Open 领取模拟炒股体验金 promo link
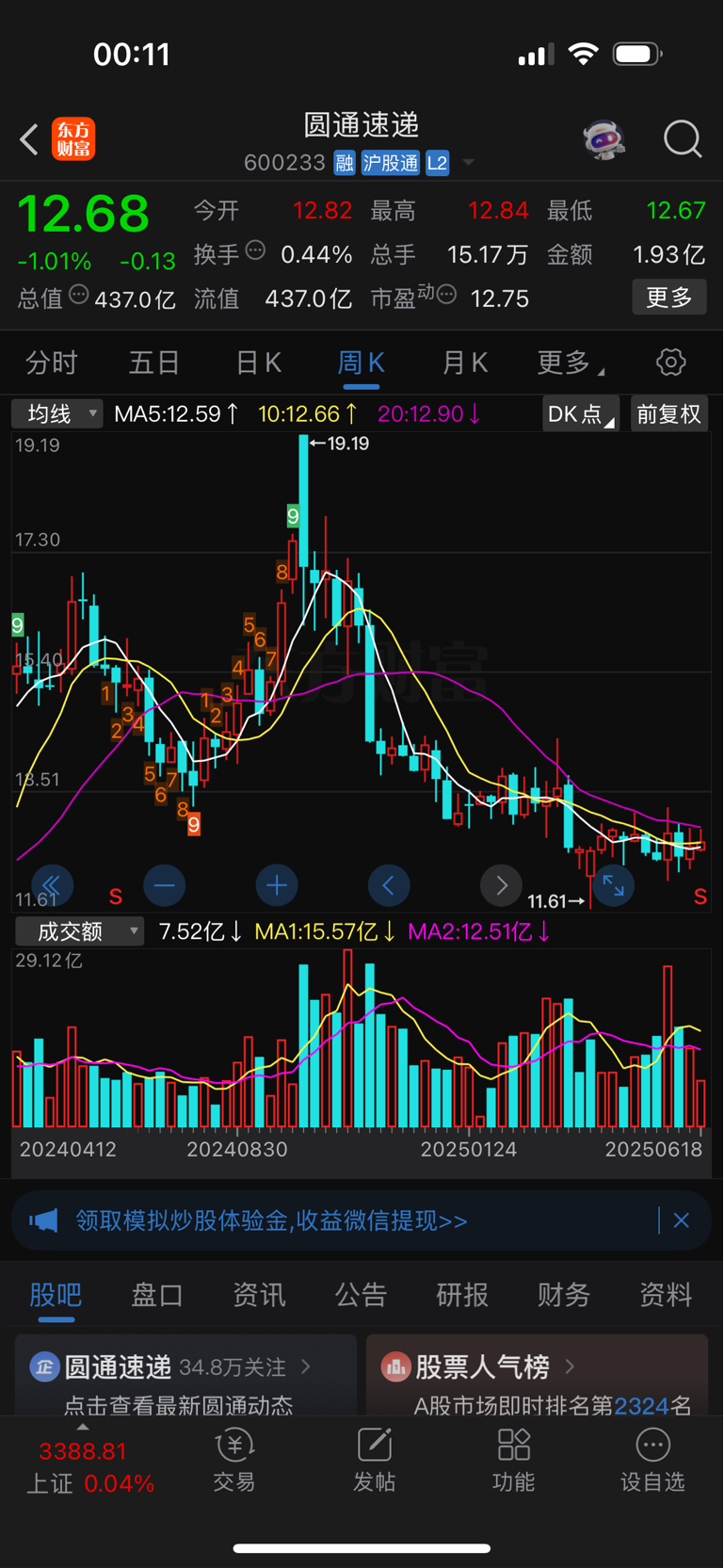This screenshot has width=724, height=1568. 272,1220
